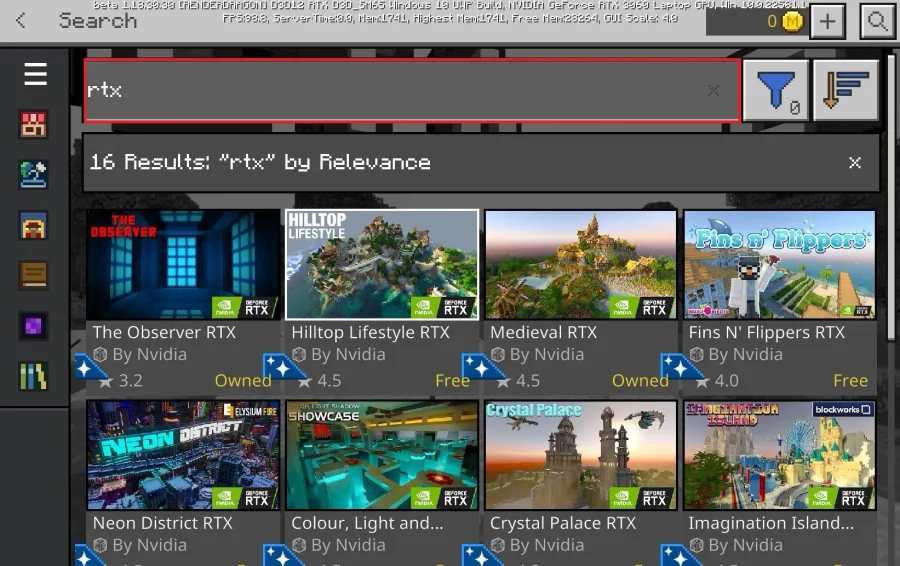This screenshot has height=566, width=900.
Task: Open Medieval RTX thumbnail
Action: pos(581,265)
